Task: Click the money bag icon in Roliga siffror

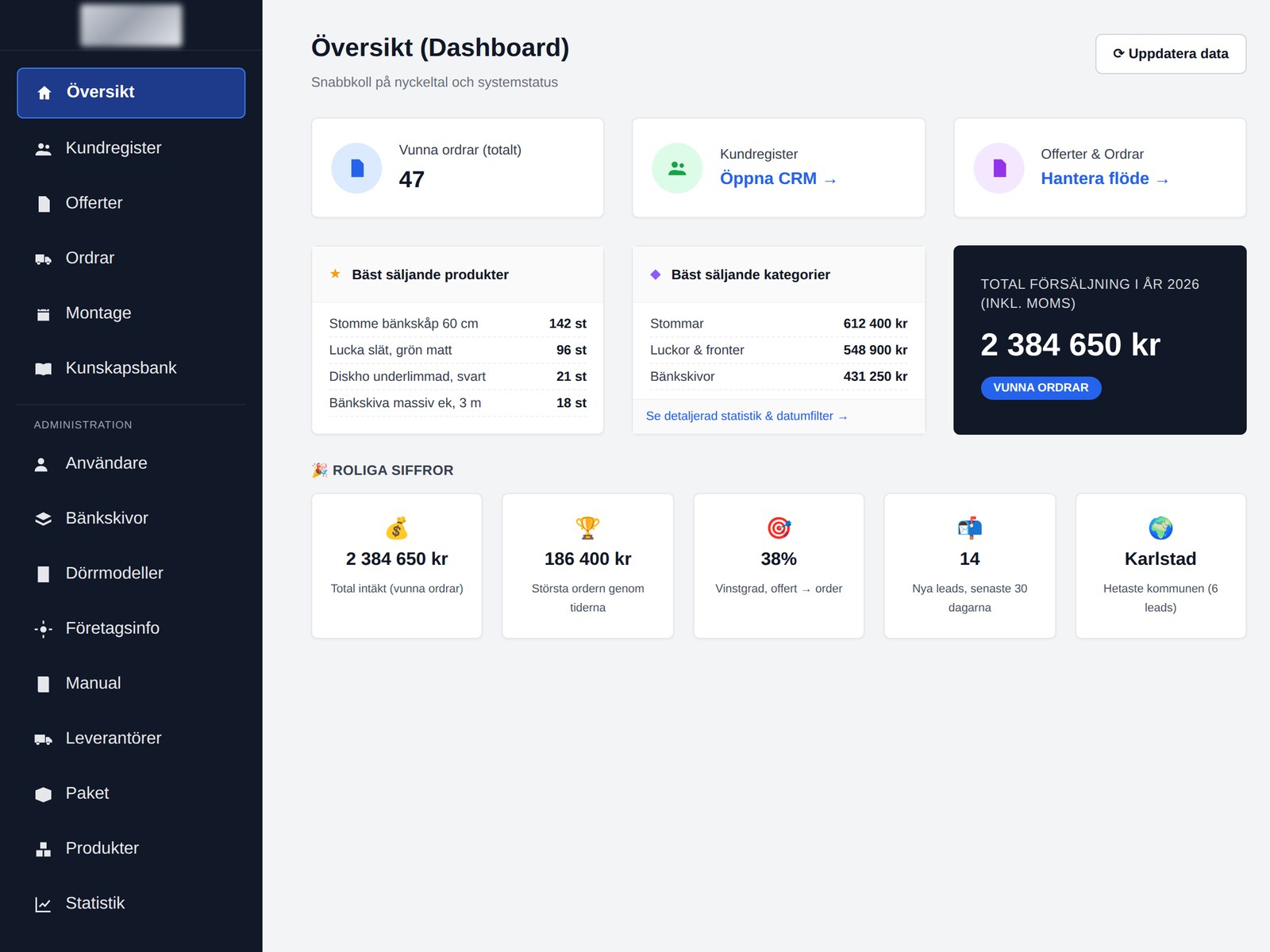Action: click(x=397, y=528)
